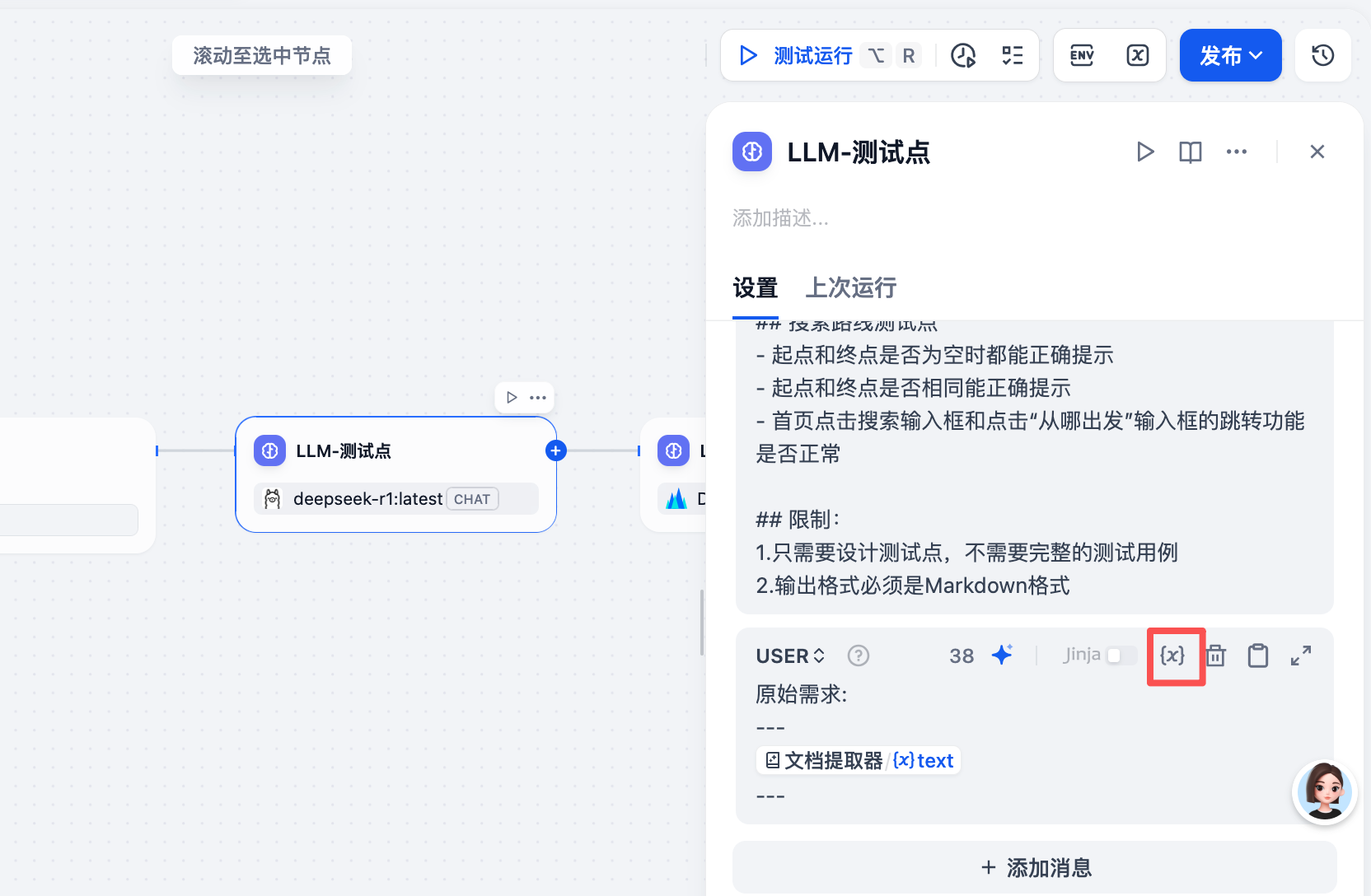Click the CHAT badge on the node
The width and height of the screenshot is (1371, 896).
472,499
